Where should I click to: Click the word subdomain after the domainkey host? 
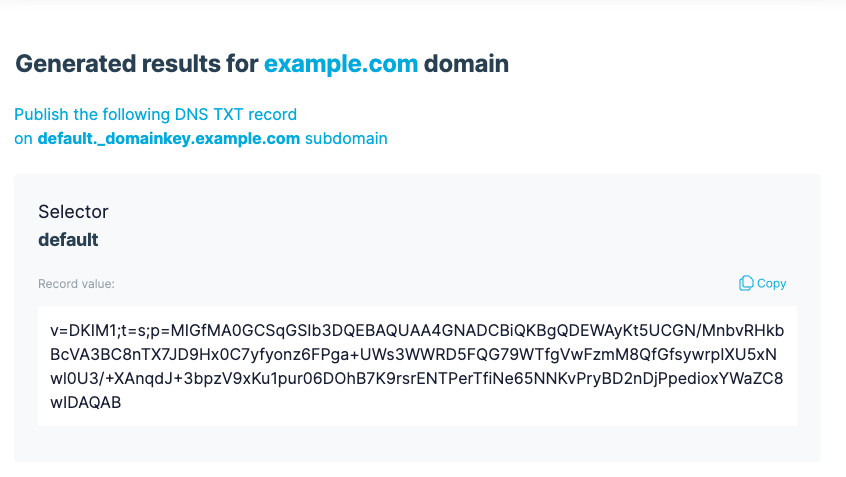coord(346,139)
